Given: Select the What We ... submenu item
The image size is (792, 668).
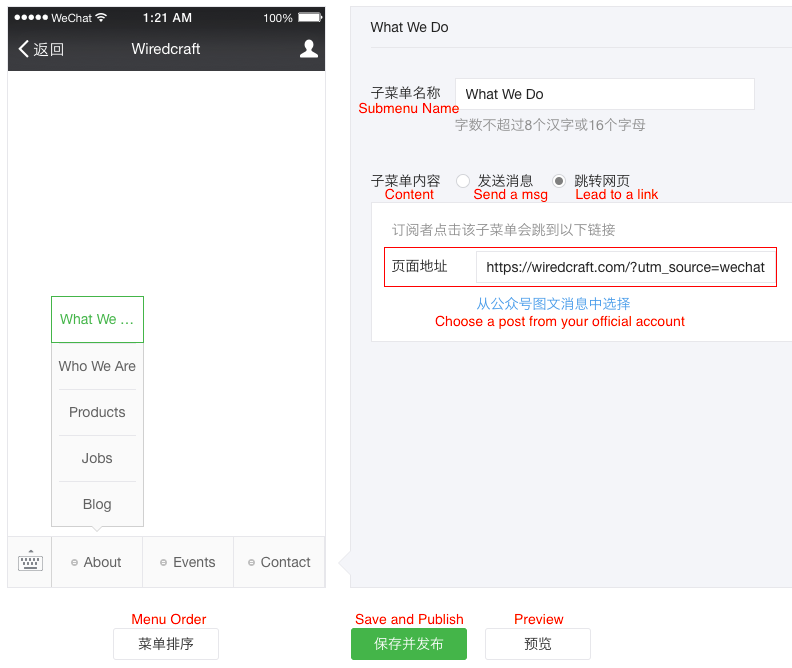Looking at the screenshot, I should pyautogui.click(x=97, y=320).
